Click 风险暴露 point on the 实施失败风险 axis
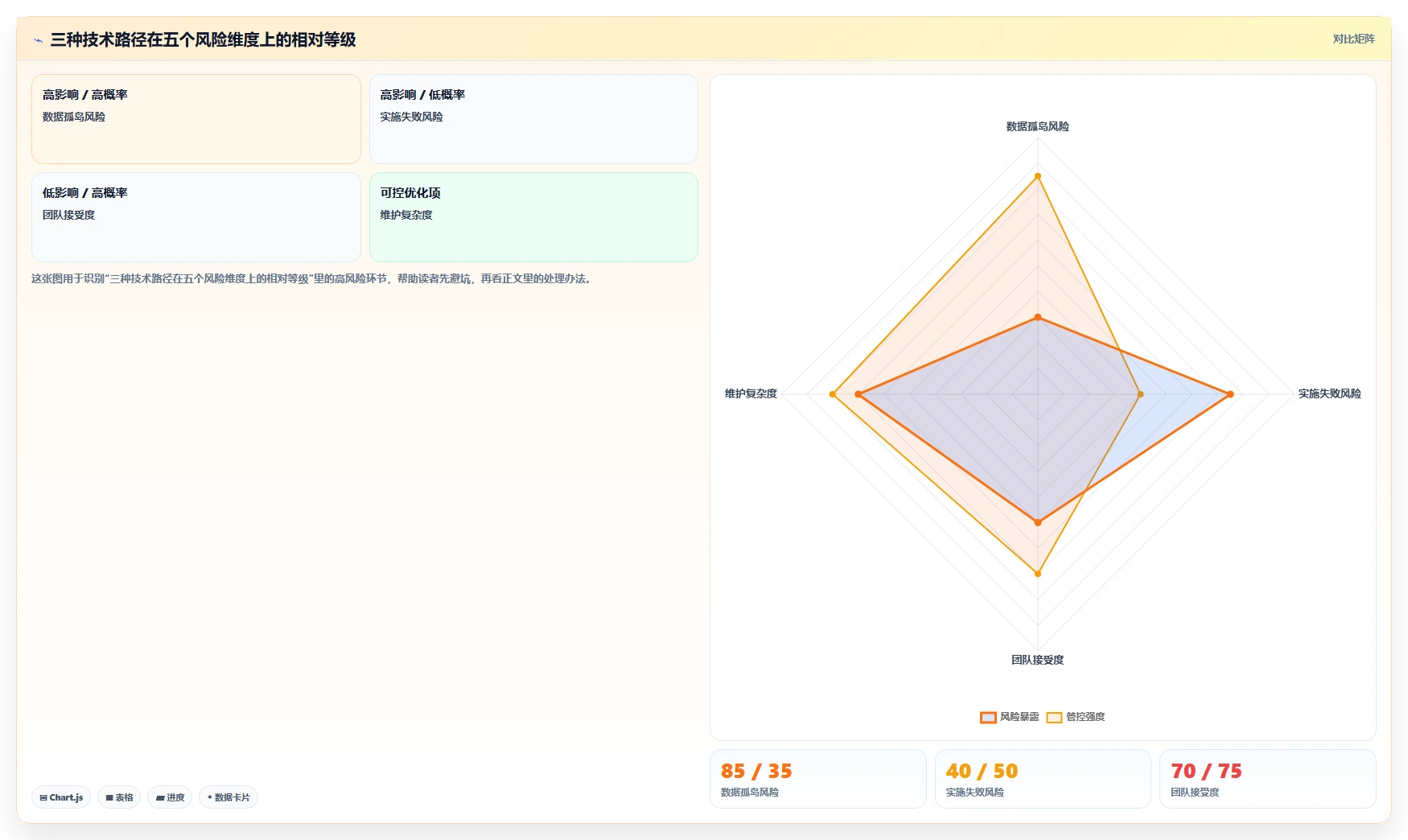 tap(1230, 394)
